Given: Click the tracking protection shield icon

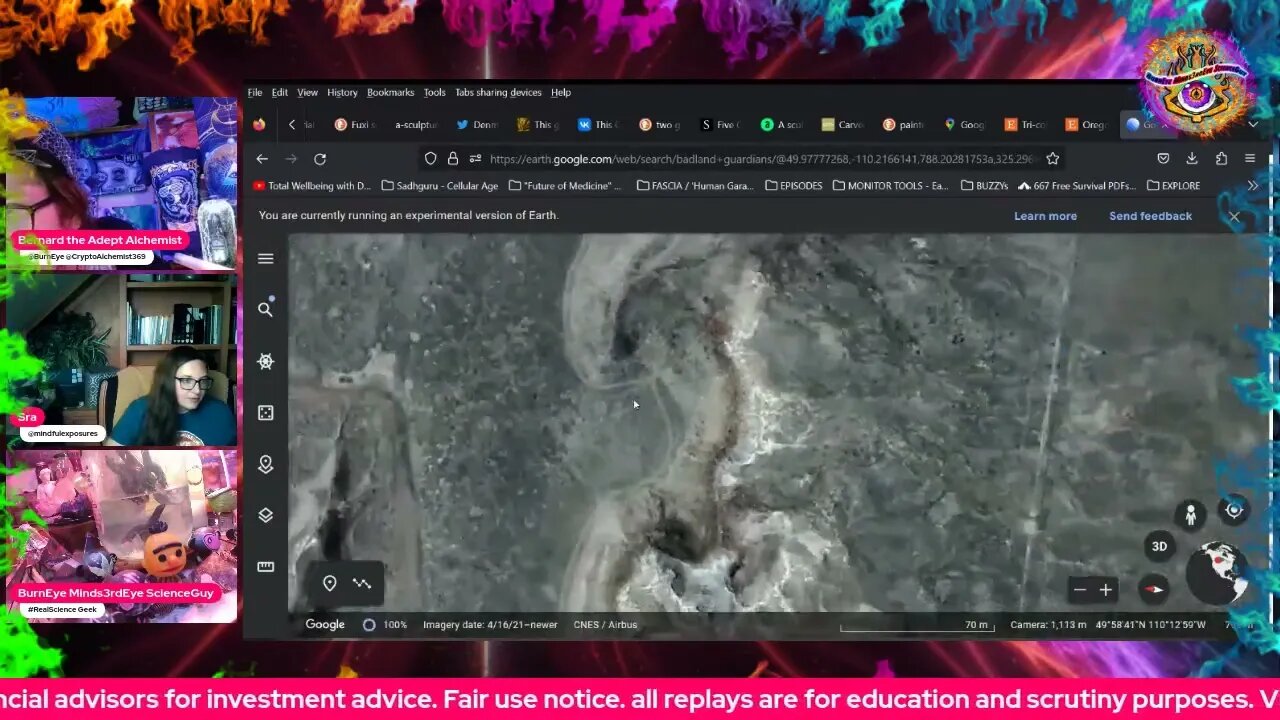Looking at the screenshot, I should pos(431,158).
